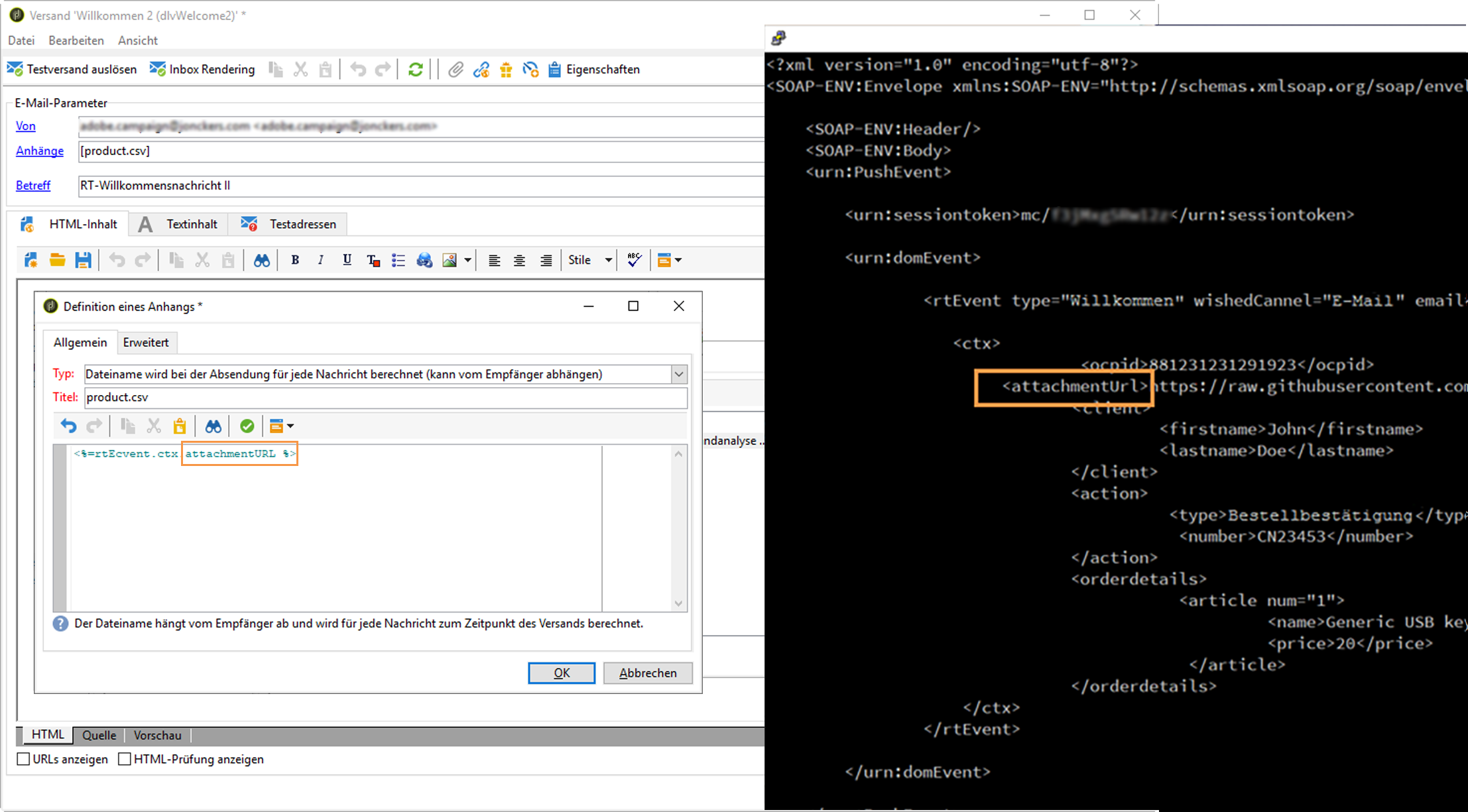Click the OK button
The height and width of the screenshot is (812, 1468).
(x=561, y=673)
